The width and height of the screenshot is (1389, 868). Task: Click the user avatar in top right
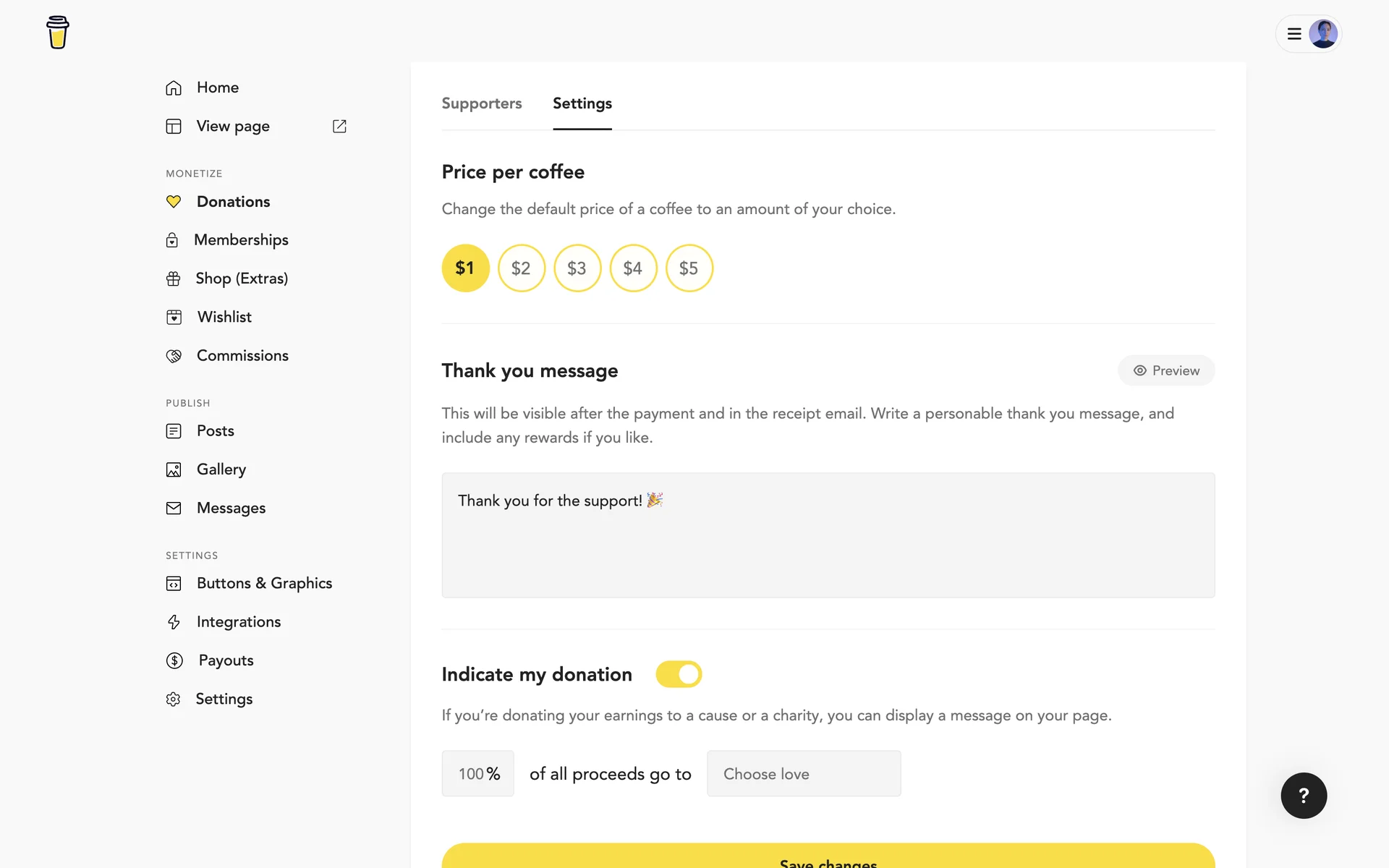coord(1322,34)
